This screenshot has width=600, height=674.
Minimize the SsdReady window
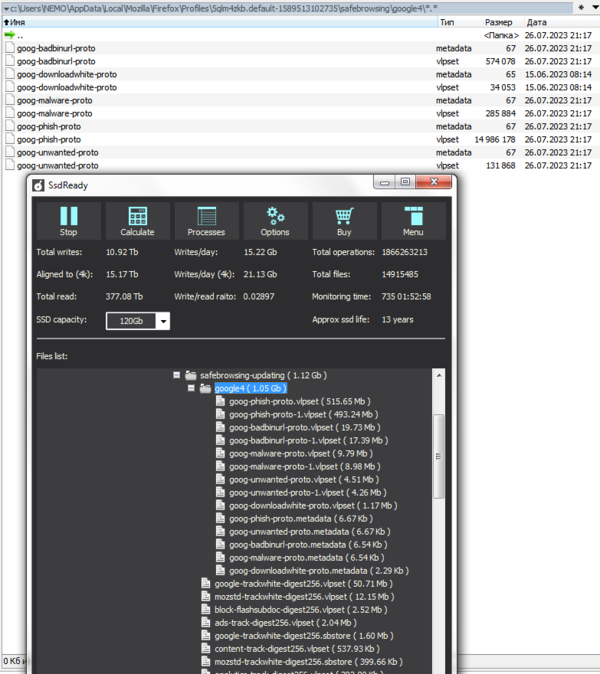[384, 182]
